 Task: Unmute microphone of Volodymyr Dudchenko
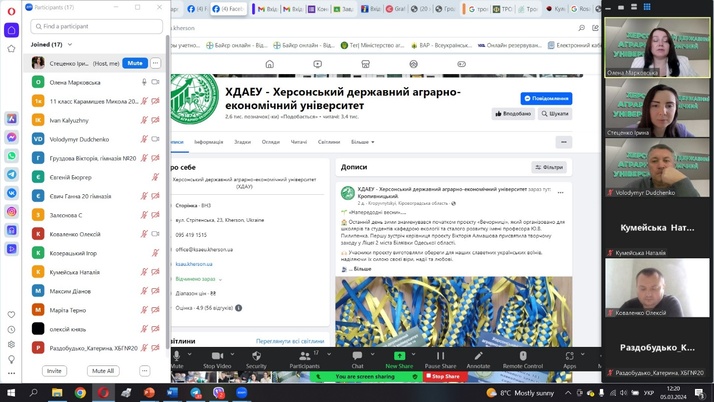[x=144, y=139]
